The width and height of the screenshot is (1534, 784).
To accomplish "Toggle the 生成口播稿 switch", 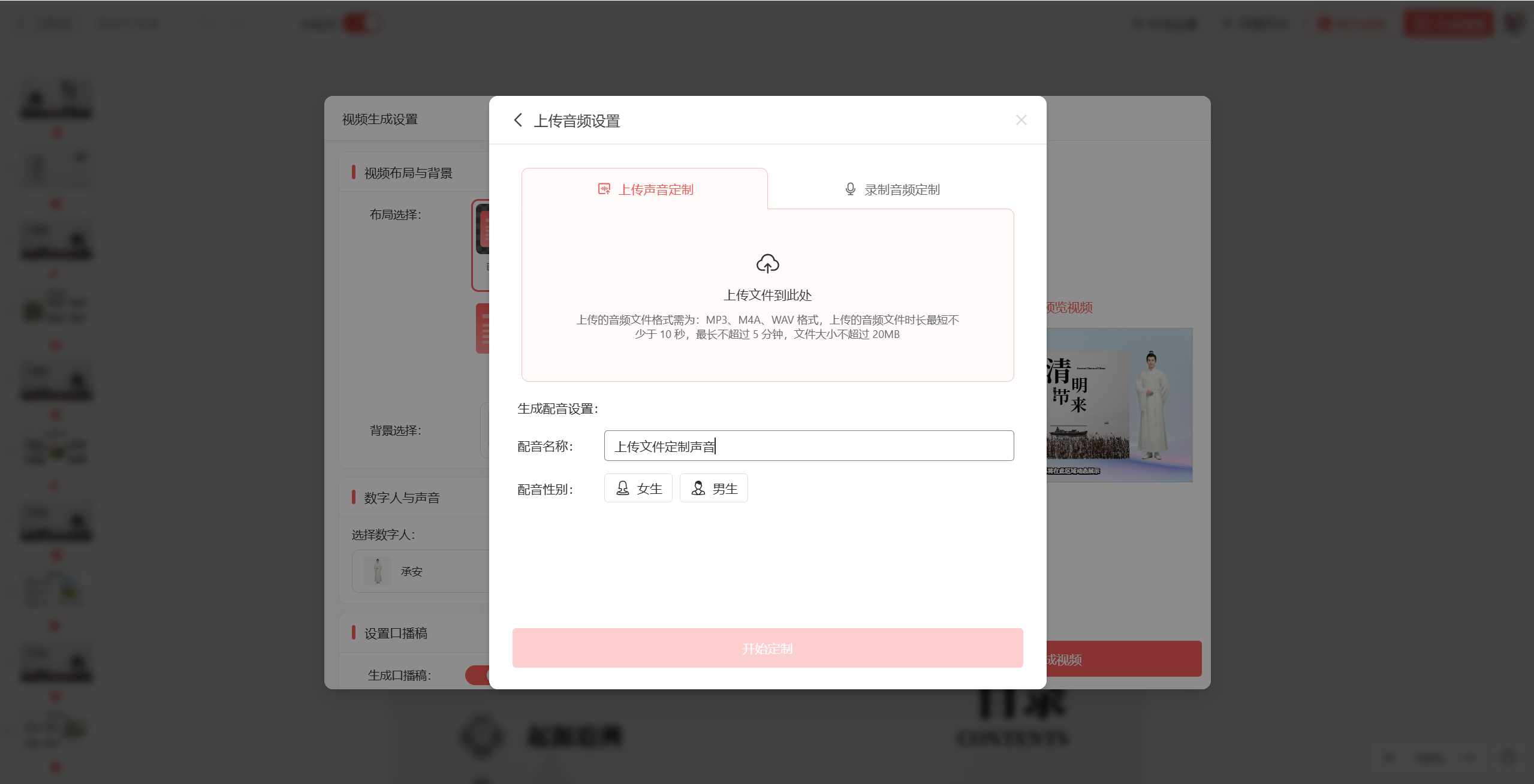I will point(477,675).
